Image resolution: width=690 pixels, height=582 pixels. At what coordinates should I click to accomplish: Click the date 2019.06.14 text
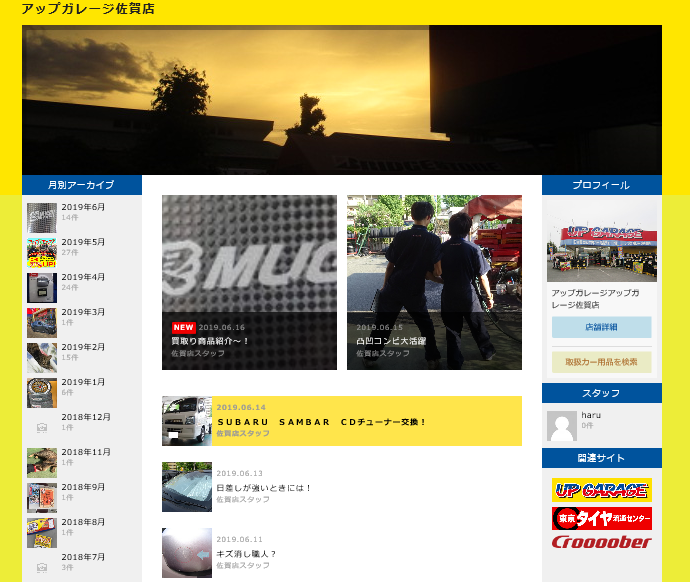tap(241, 407)
